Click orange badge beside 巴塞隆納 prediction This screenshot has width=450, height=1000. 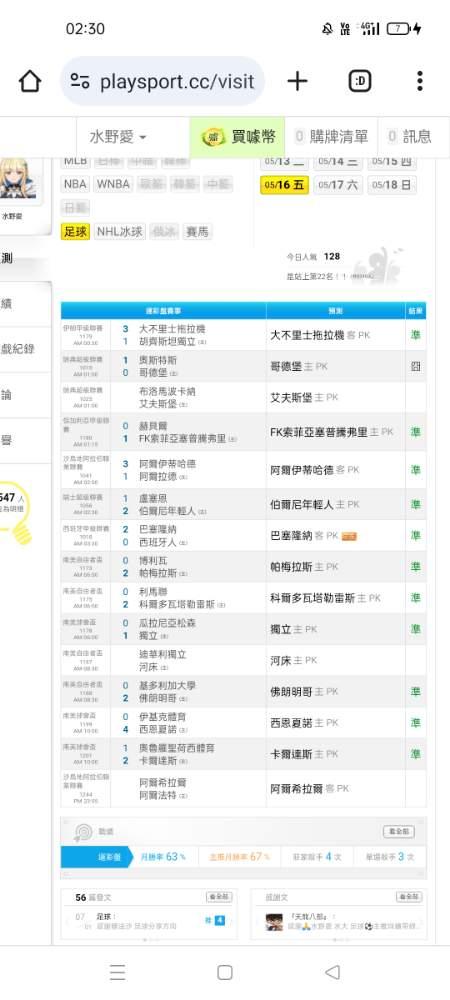349,536
